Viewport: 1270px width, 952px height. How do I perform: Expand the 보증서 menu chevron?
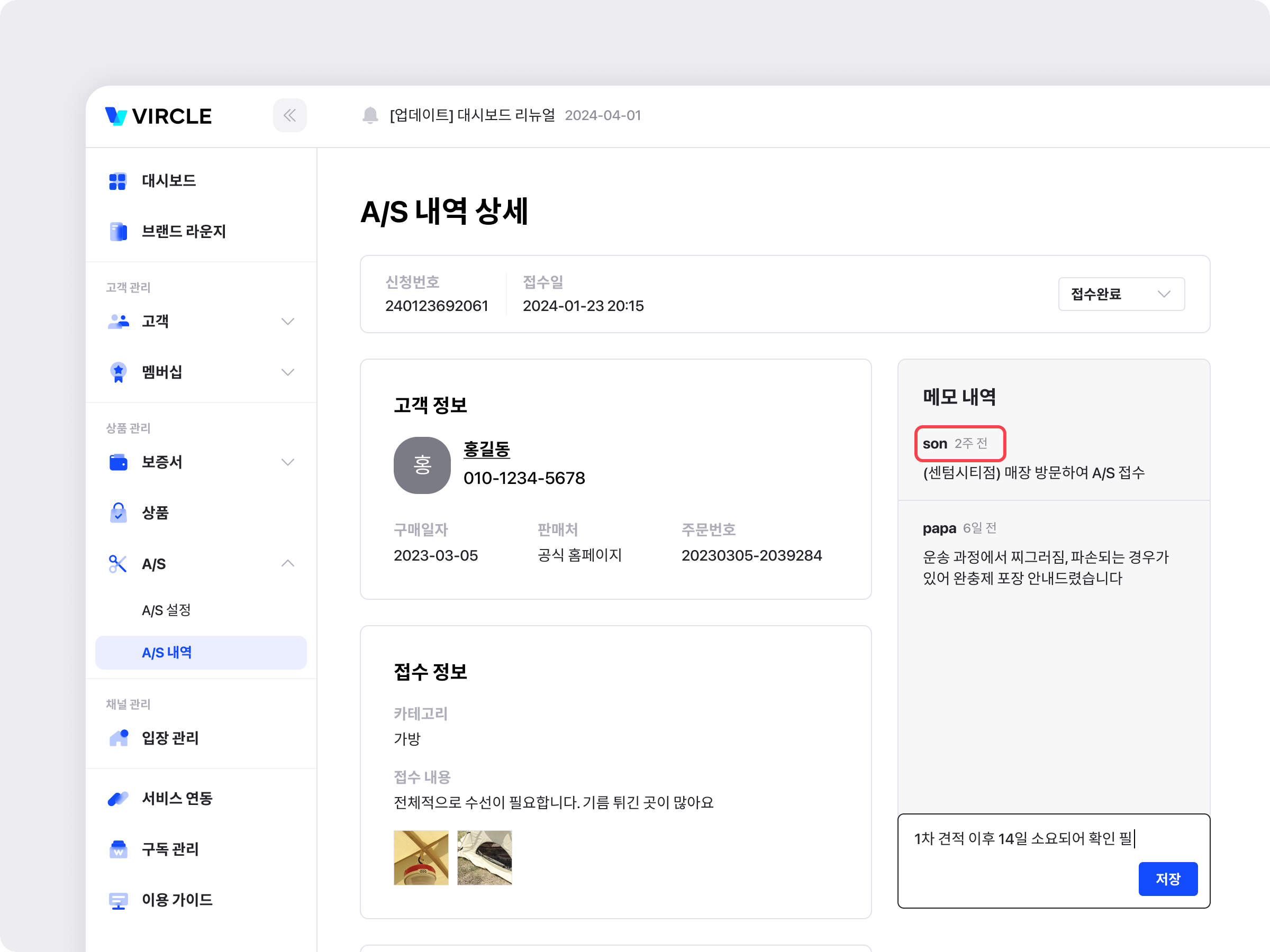pyautogui.click(x=288, y=462)
